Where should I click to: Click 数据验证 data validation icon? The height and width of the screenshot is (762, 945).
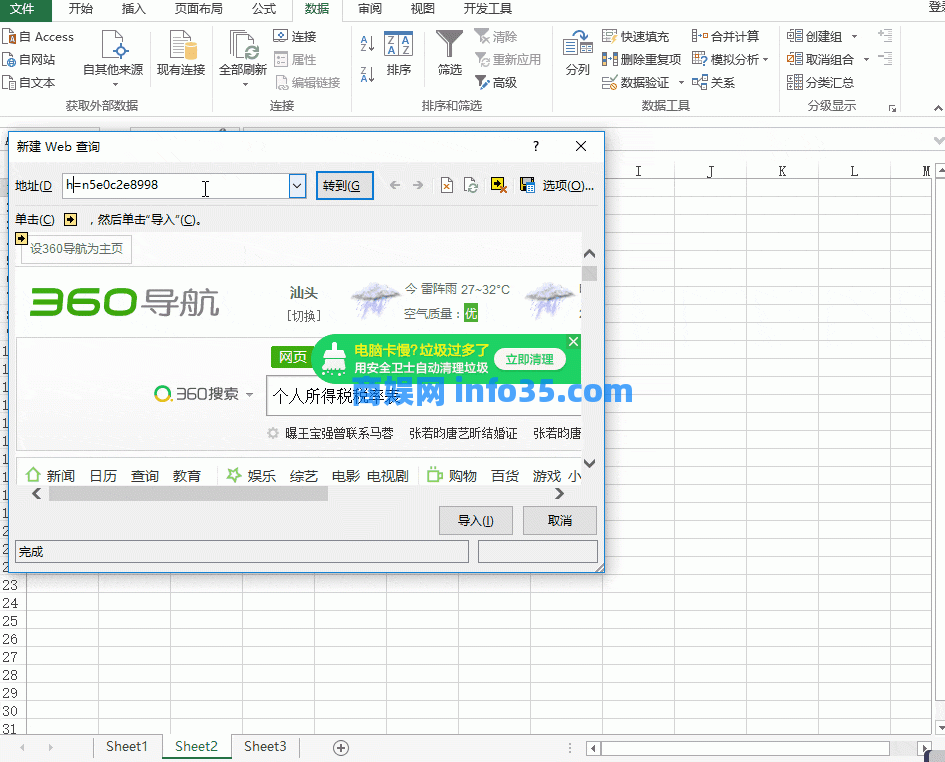coord(609,83)
